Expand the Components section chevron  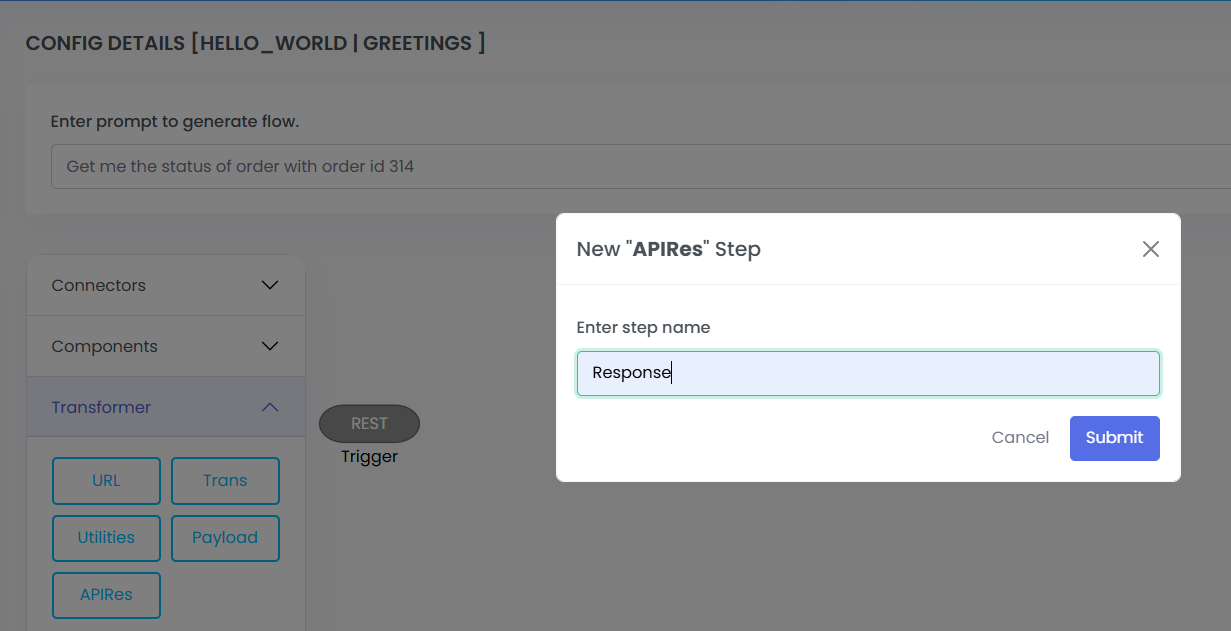(269, 346)
